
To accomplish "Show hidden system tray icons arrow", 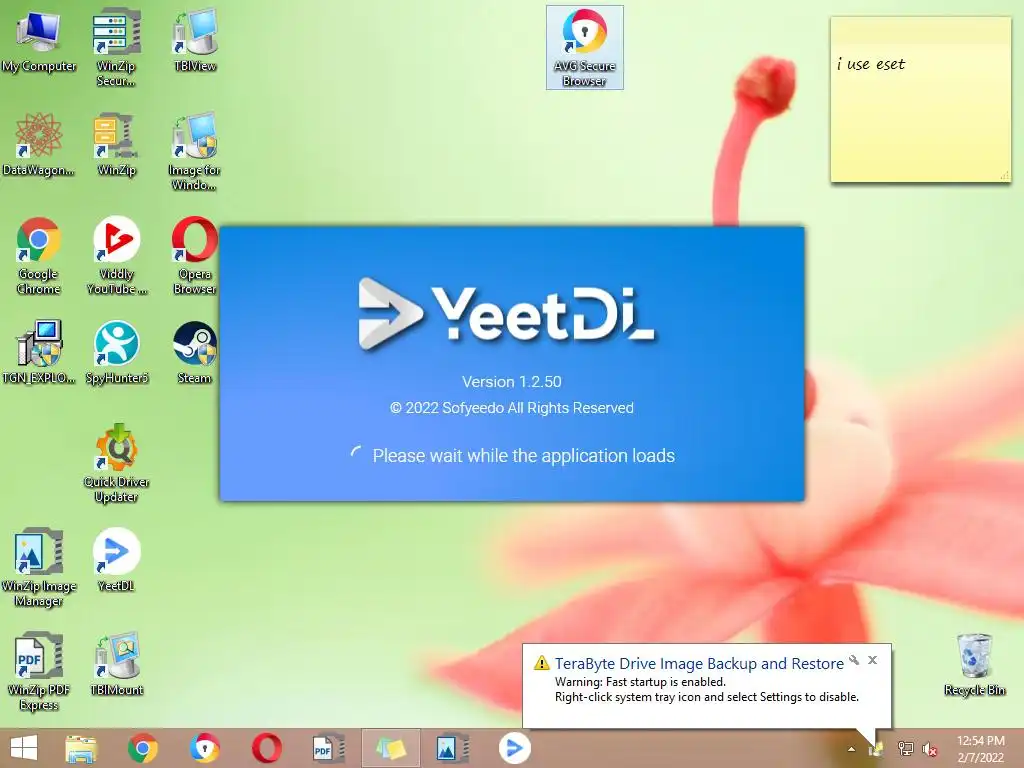I will tap(852, 749).
